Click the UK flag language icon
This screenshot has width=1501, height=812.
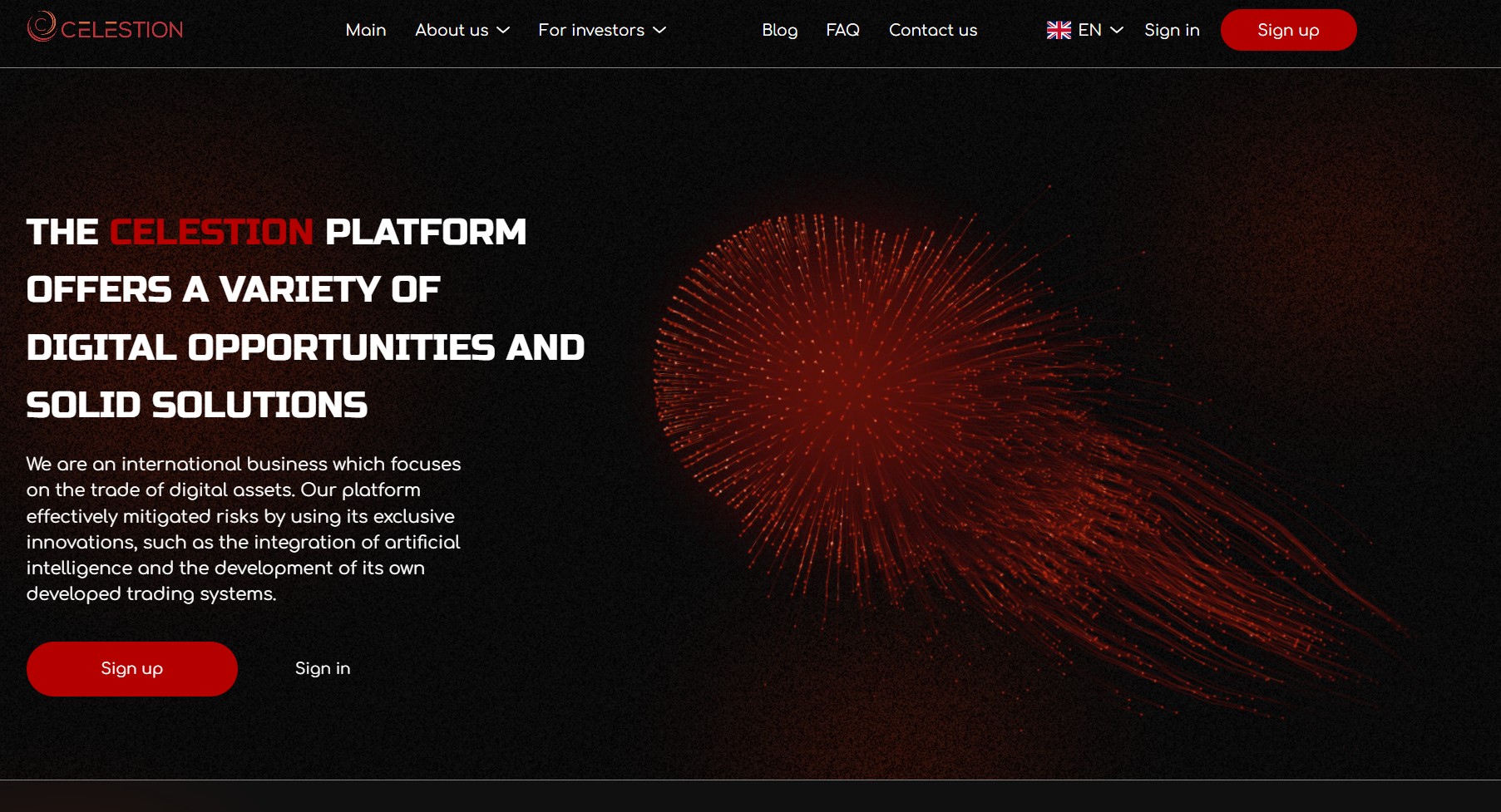(1059, 31)
